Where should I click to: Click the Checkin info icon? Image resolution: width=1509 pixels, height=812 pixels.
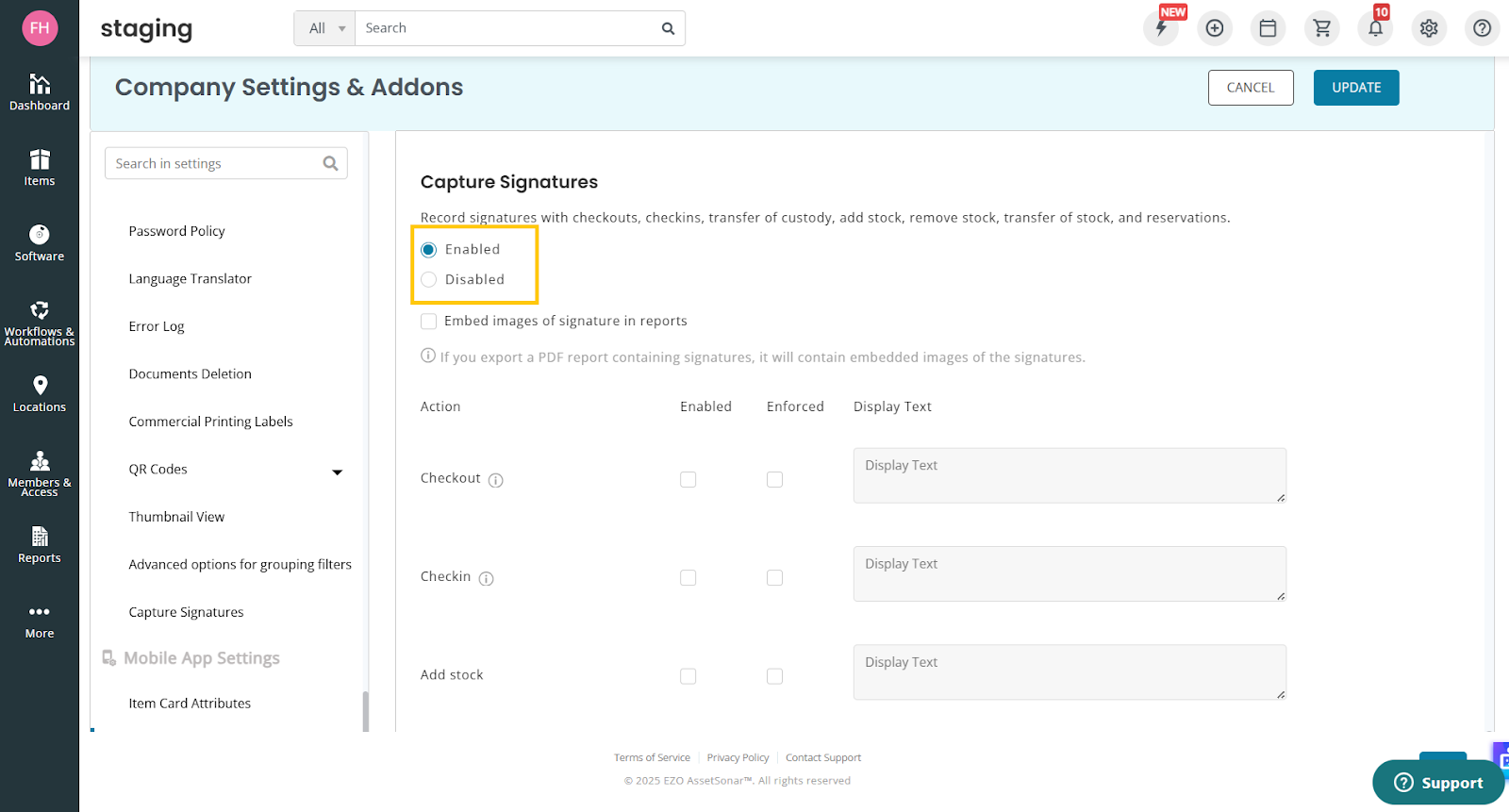[x=486, y=579]
